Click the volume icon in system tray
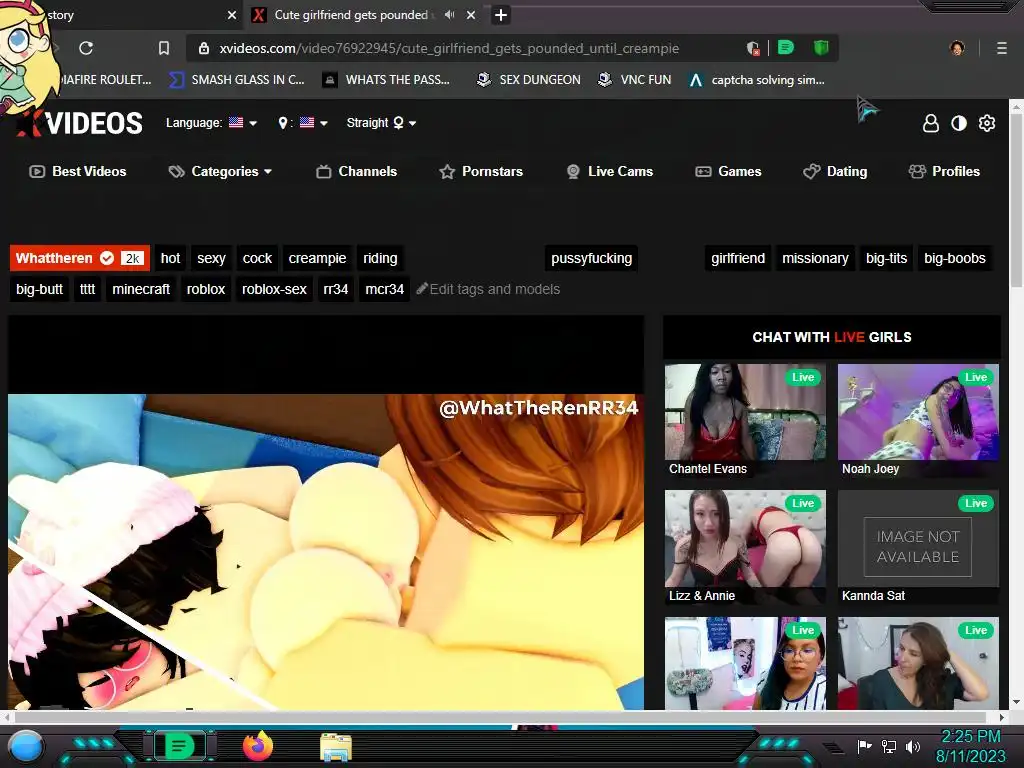The height and width of the screenshot is (768, 1024). 913,746
